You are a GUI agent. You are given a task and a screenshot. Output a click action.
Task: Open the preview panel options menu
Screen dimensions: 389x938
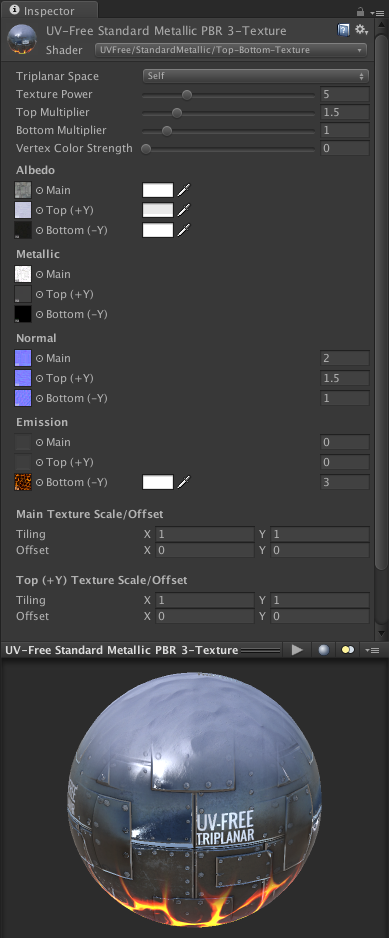pos(373,650)
